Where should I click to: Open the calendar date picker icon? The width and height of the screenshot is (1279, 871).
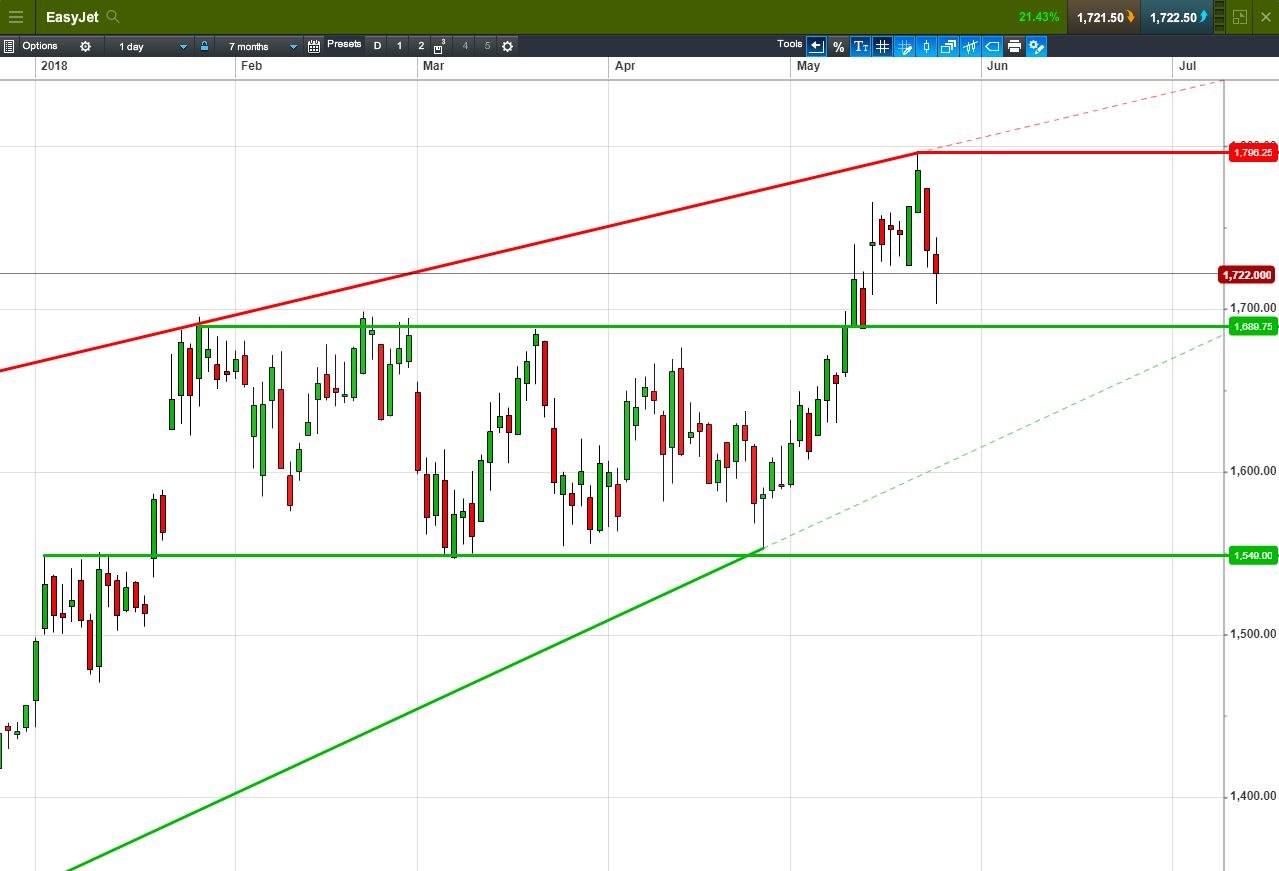[314, 46]
